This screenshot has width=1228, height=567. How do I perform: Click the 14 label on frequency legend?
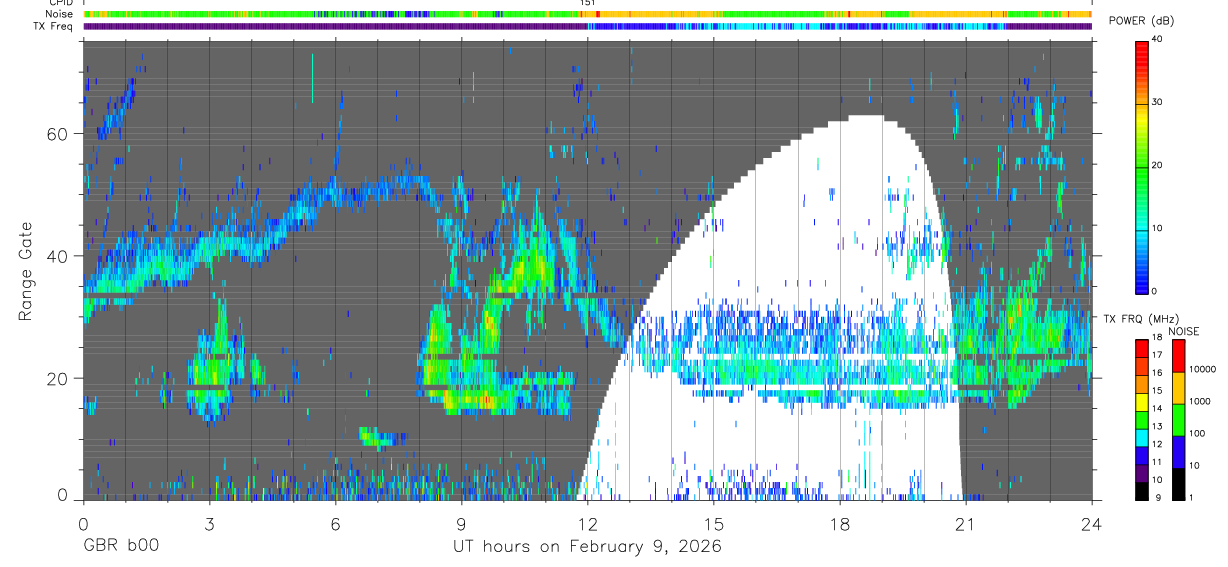[1157, 408]
